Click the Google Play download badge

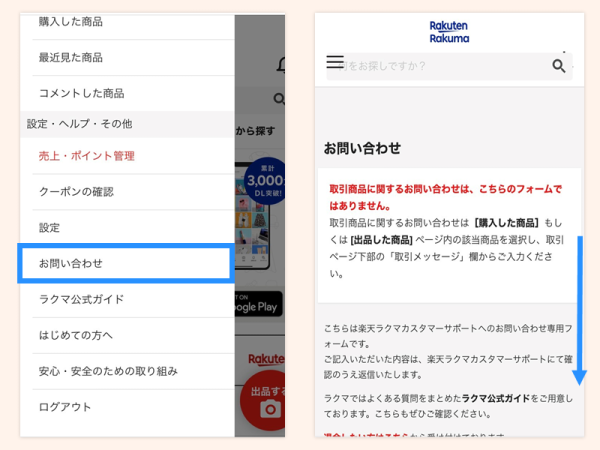click(259, 304)
